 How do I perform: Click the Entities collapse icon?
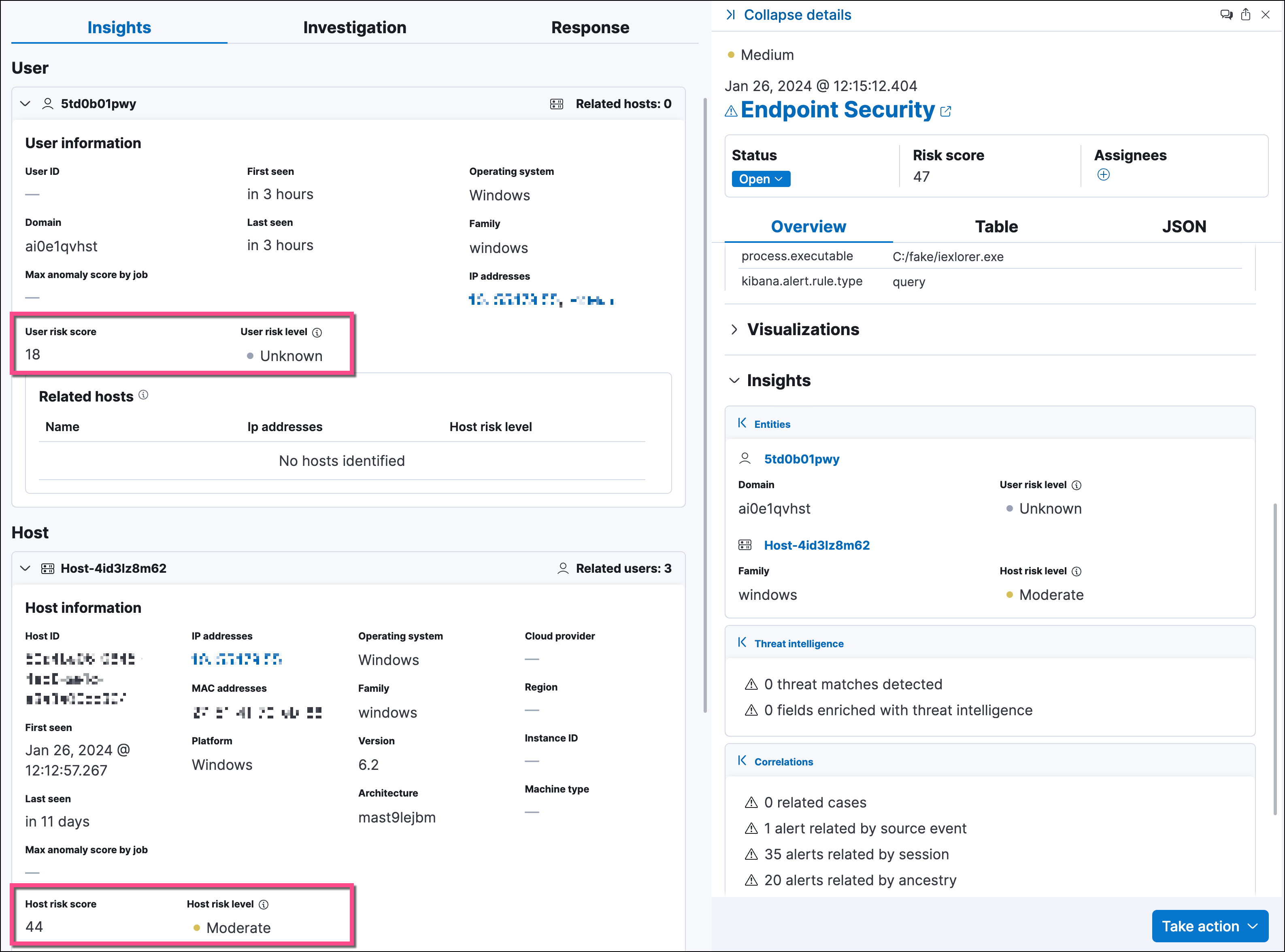pyautogui.click(x=742, y=423)
